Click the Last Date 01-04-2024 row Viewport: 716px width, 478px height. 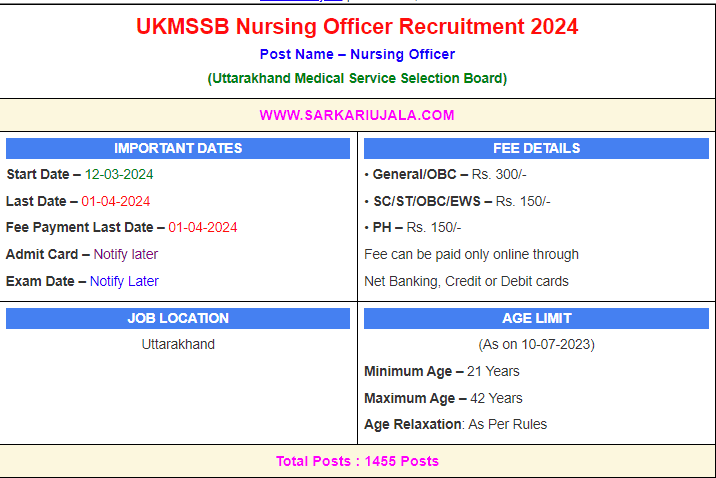79,201
